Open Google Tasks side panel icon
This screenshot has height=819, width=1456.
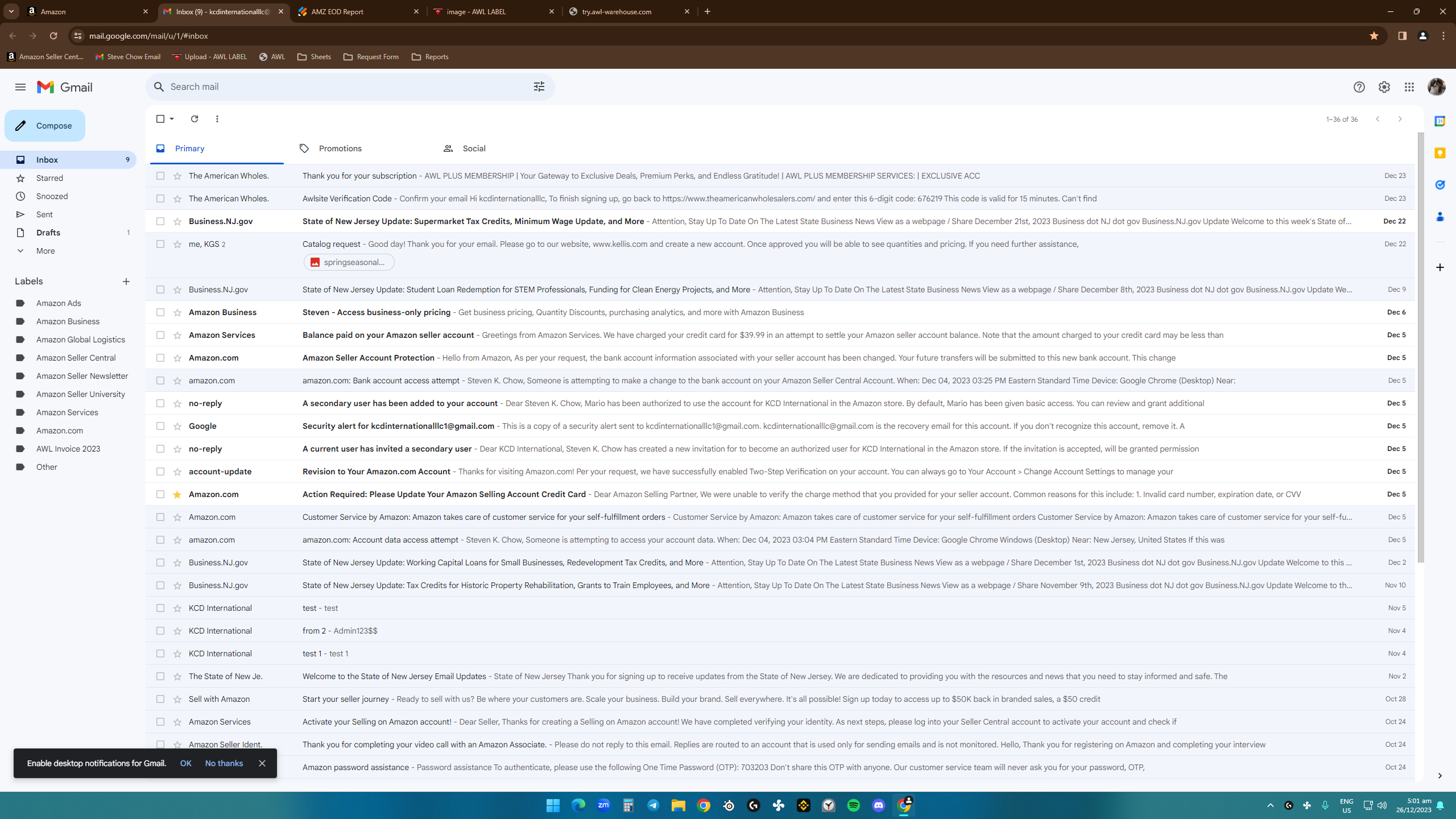pyautogui.click(x=1440, y=185)
